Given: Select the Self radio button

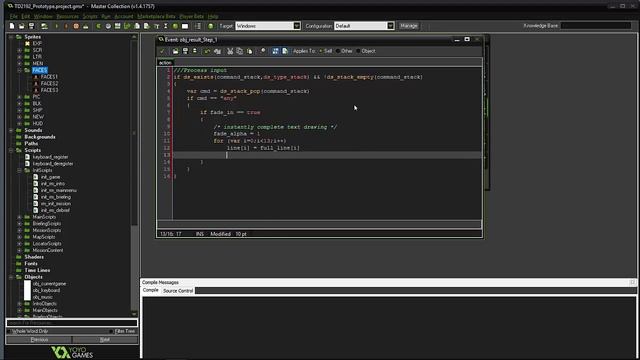Looking at the screenshot, I should [320, 51].
